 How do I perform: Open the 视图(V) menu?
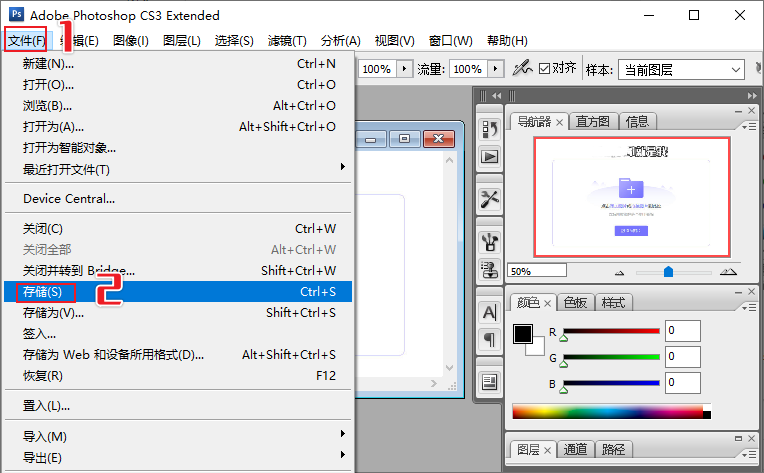coord(394,41)
